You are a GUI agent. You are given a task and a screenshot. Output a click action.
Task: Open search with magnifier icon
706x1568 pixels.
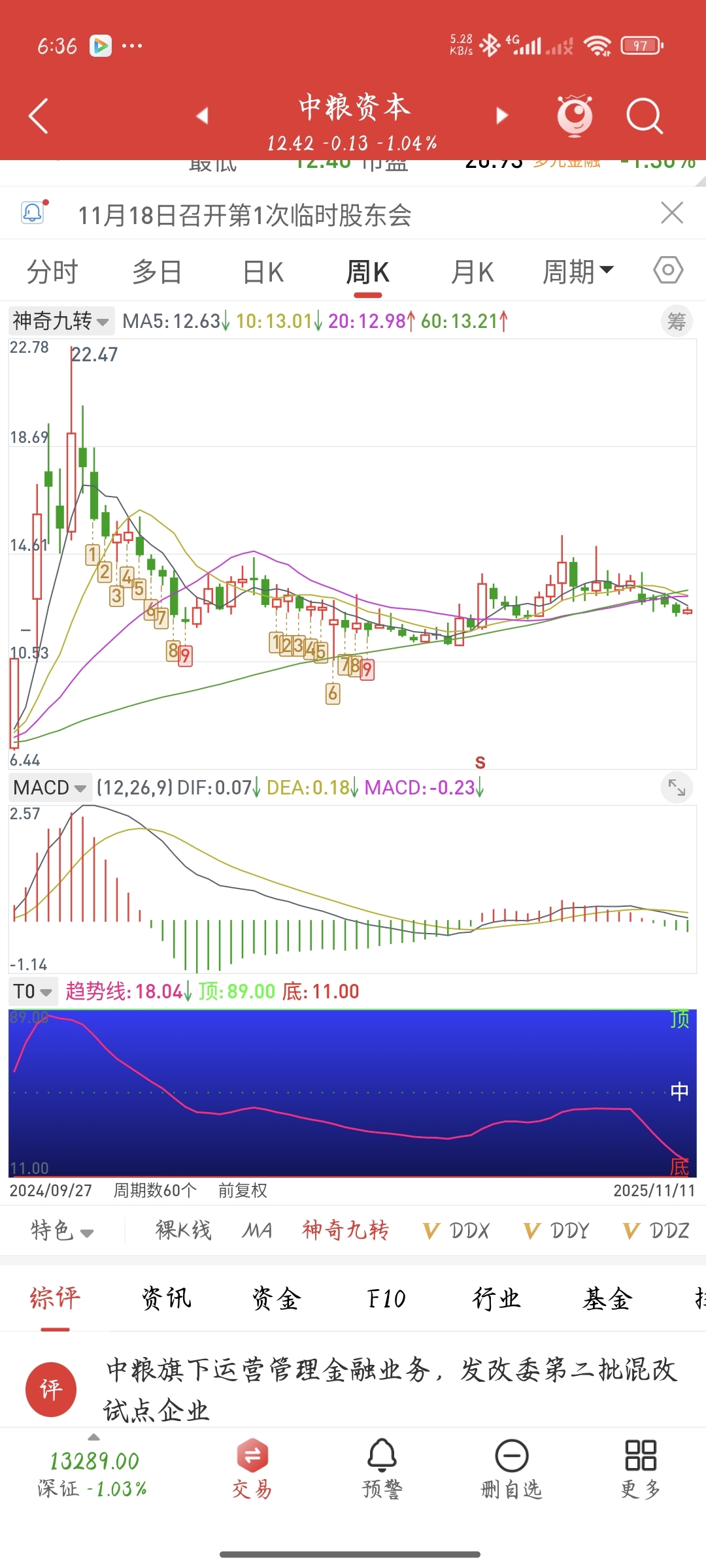point(645,116)
